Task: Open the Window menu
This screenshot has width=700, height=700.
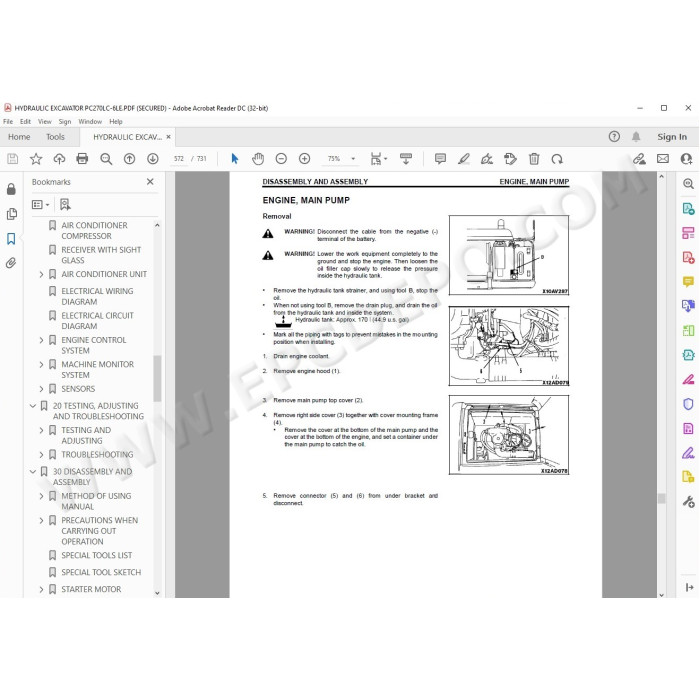Action: click(x=90, y=121)
